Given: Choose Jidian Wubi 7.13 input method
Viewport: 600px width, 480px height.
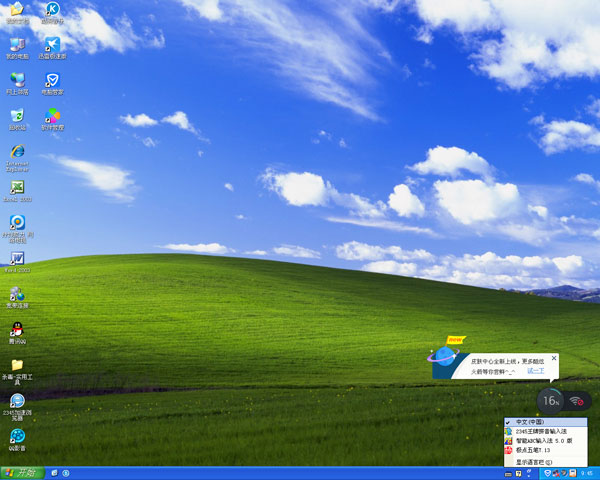Looking at the screenshot, I should coord(546,450).
